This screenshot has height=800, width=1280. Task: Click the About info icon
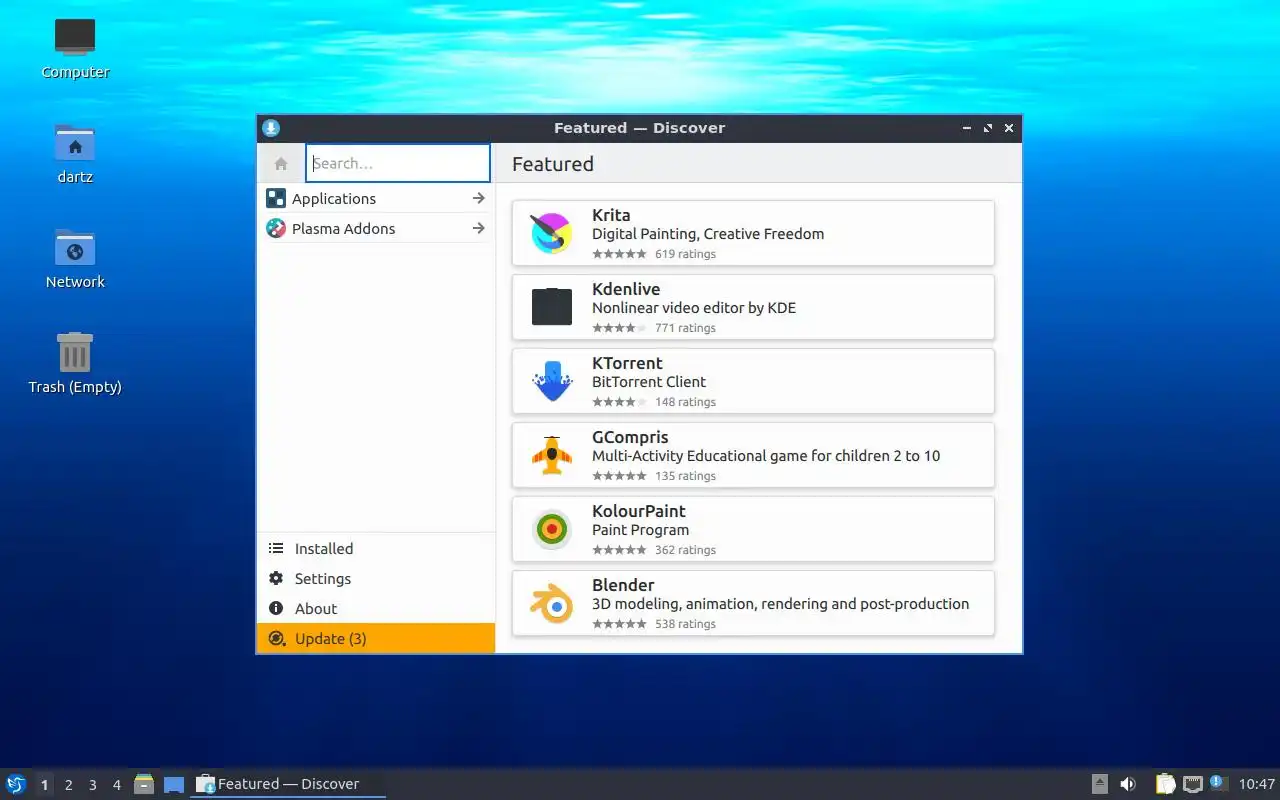[276, 608]
